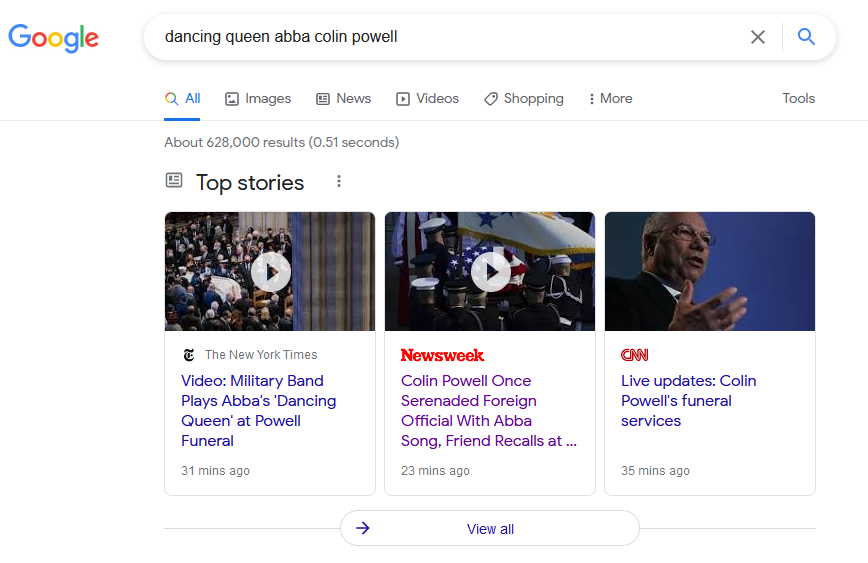Viewport: 868px width, 563px height.
Task: Click '31 mins ago' timestamp
Action: click(x=215, y=471)
